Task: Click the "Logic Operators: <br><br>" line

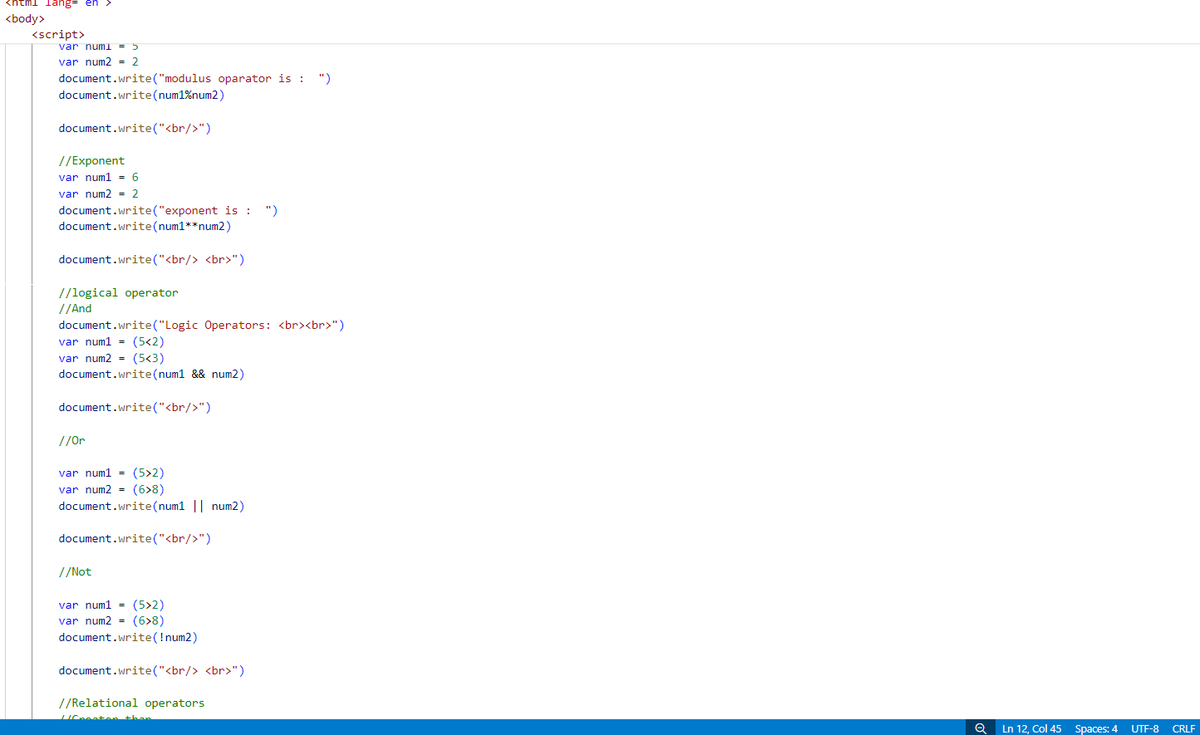Action: point(202,325)
